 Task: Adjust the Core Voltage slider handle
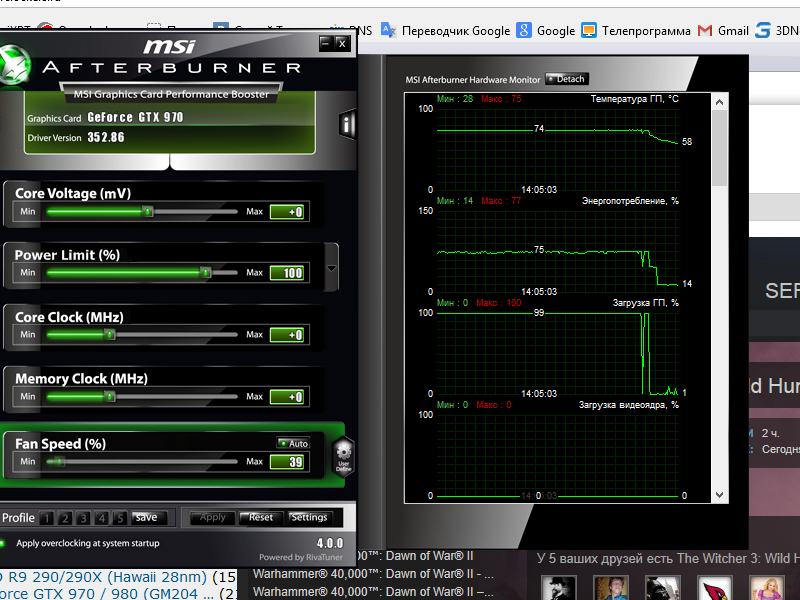[x=147, y=211]
